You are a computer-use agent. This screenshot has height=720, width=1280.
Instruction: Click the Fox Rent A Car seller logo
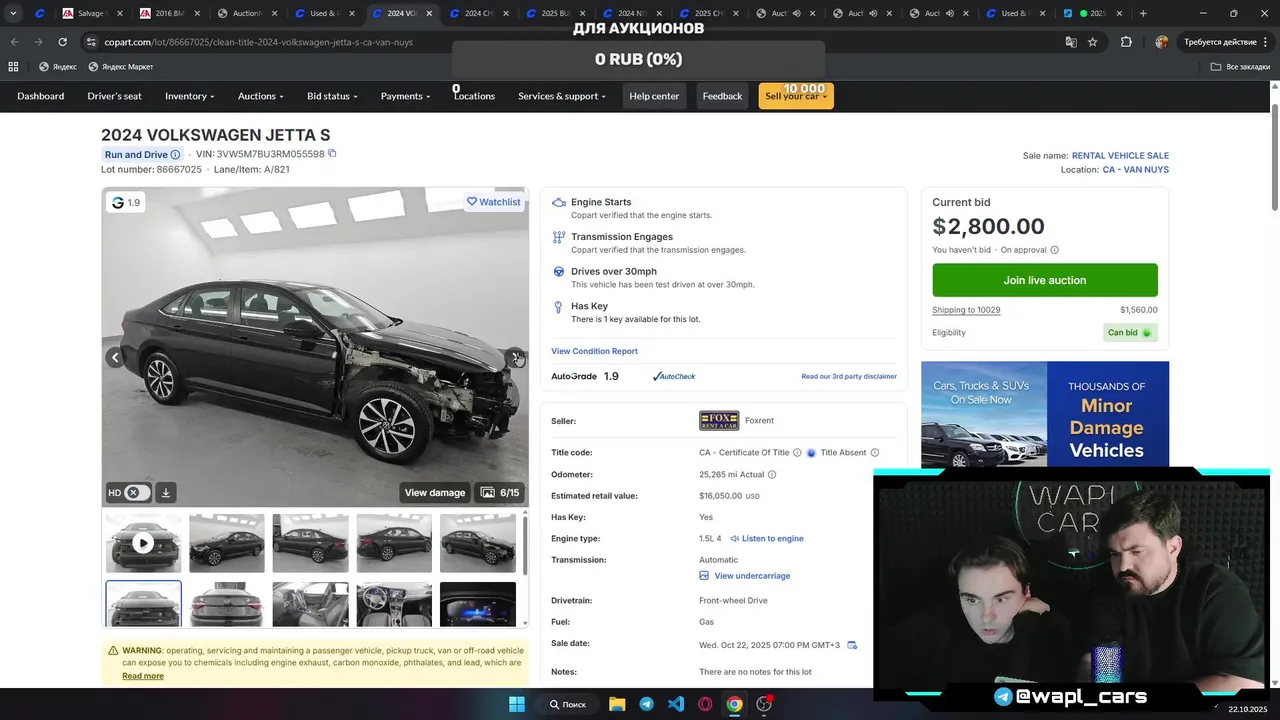click(719, 421)
